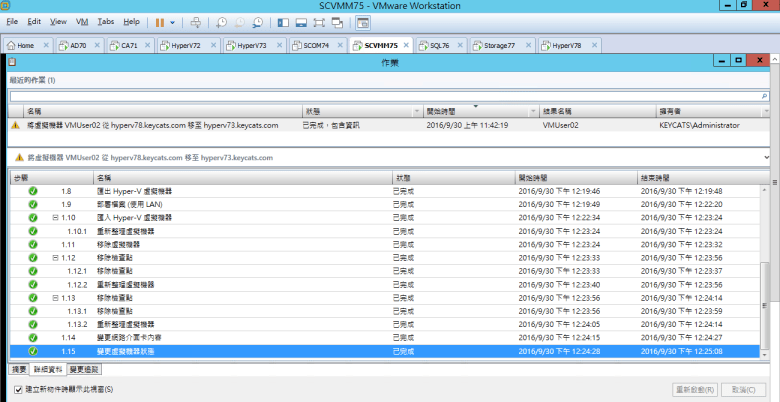Click the orange Suspend VM pause icon

tap(160, 21)
